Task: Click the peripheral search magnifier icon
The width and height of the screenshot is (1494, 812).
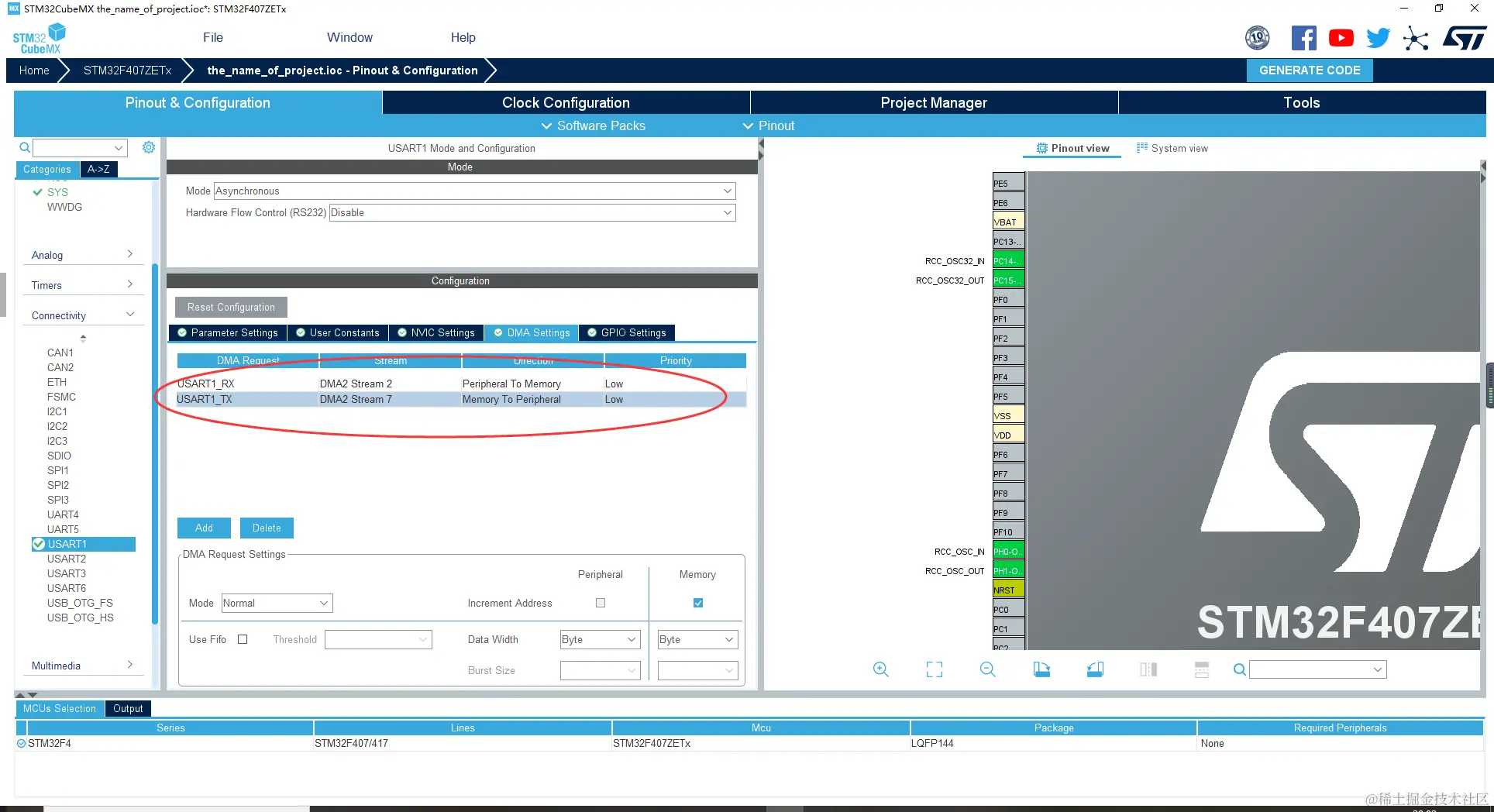Action: pos(25,147)
